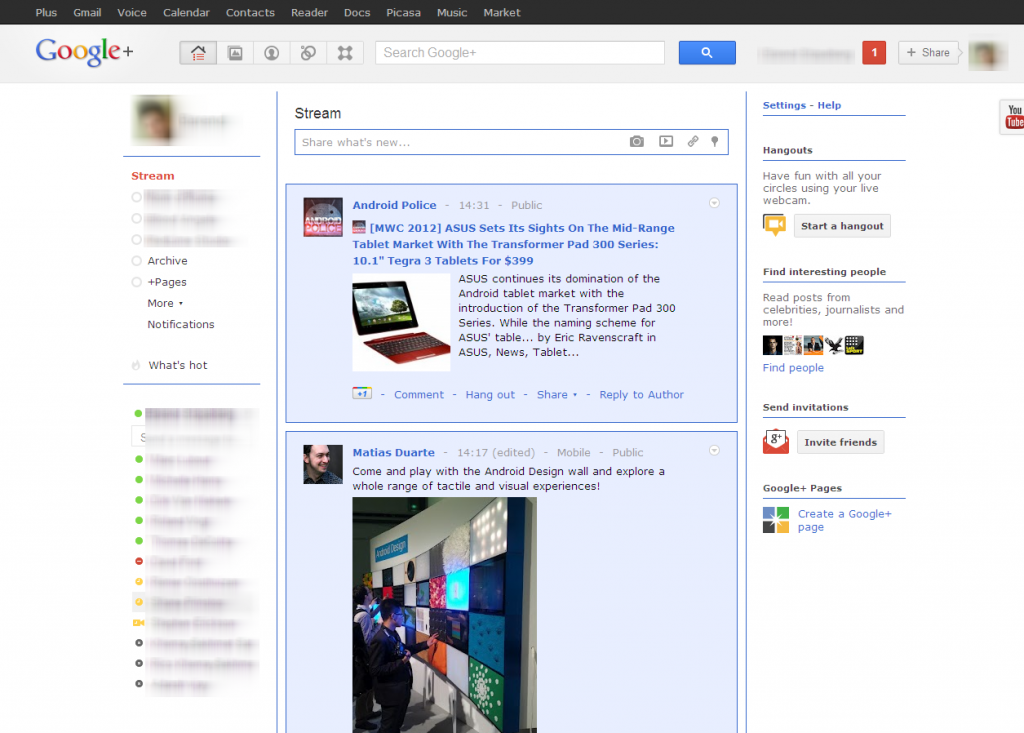Add location using pin icon
1024x733 pixels.
[x=715, y=142]
